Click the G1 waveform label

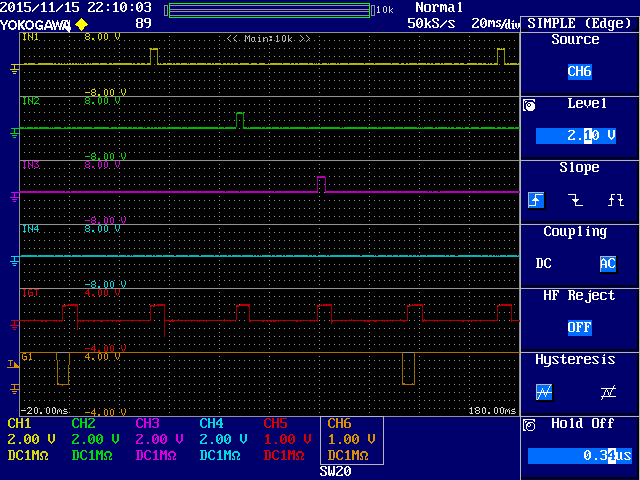(x=27, y=357)
